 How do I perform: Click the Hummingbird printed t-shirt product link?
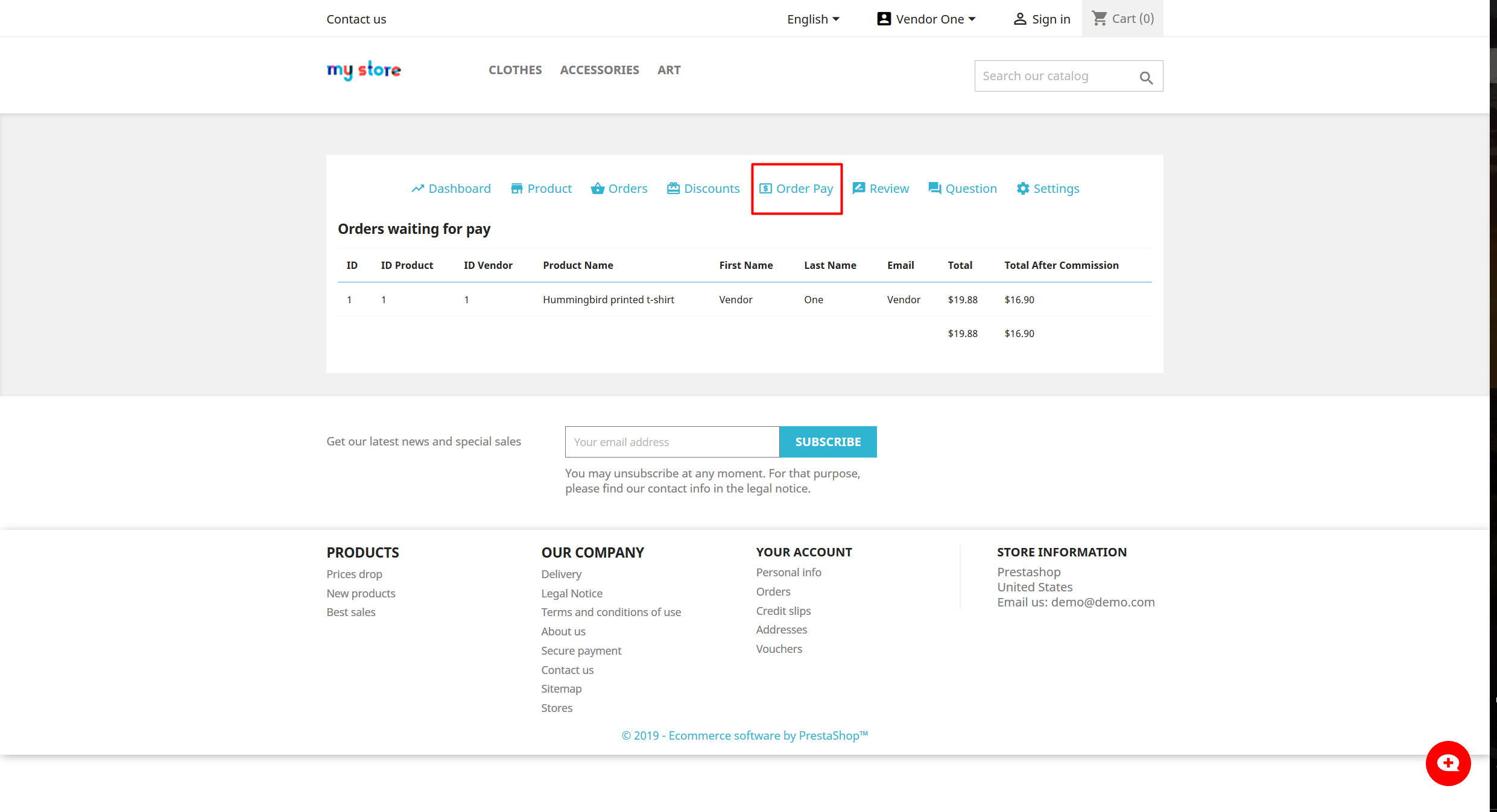tap(607, 299)
